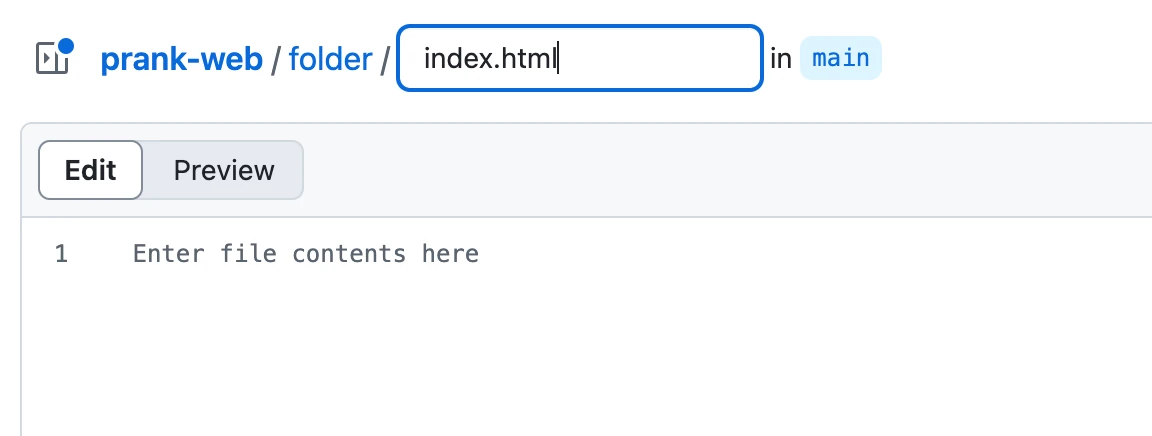Expand the file tree side panel icon
This screenshot has height=436, width=1152.
(52, 59)
